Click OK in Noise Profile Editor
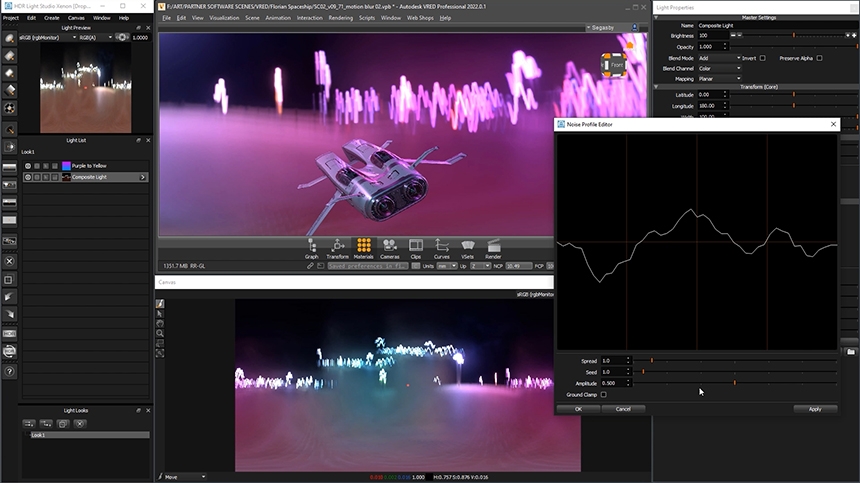860x483 pixels. pyautogui.click(x=578, y=409)
